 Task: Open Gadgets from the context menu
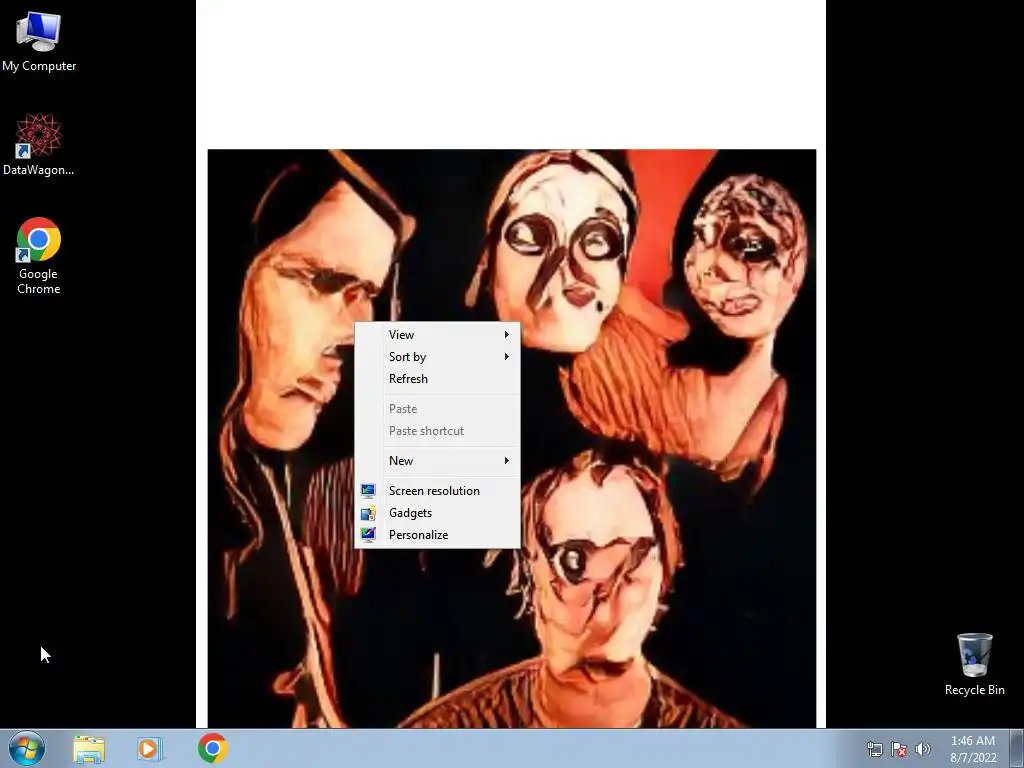click(437, 513)
